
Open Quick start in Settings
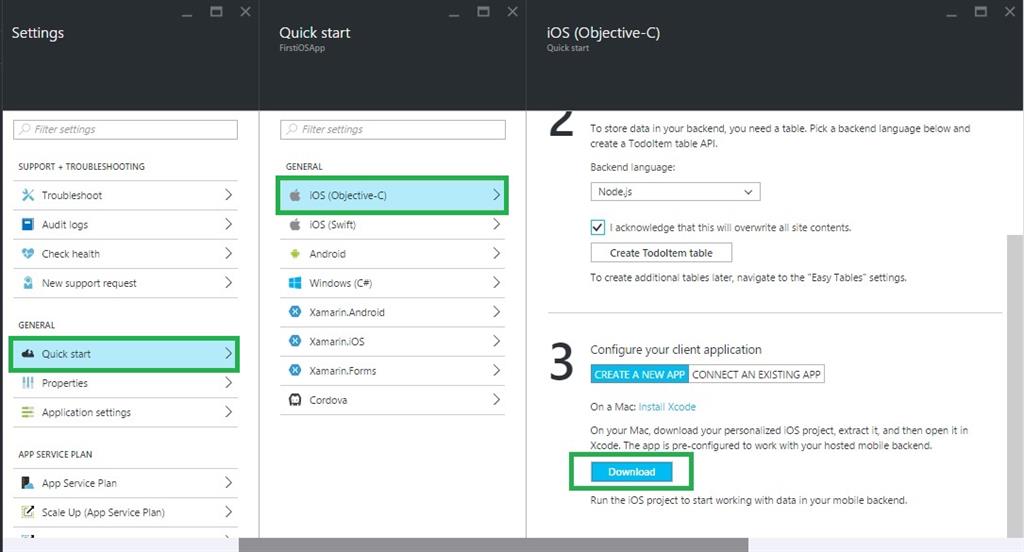(125, 353)
